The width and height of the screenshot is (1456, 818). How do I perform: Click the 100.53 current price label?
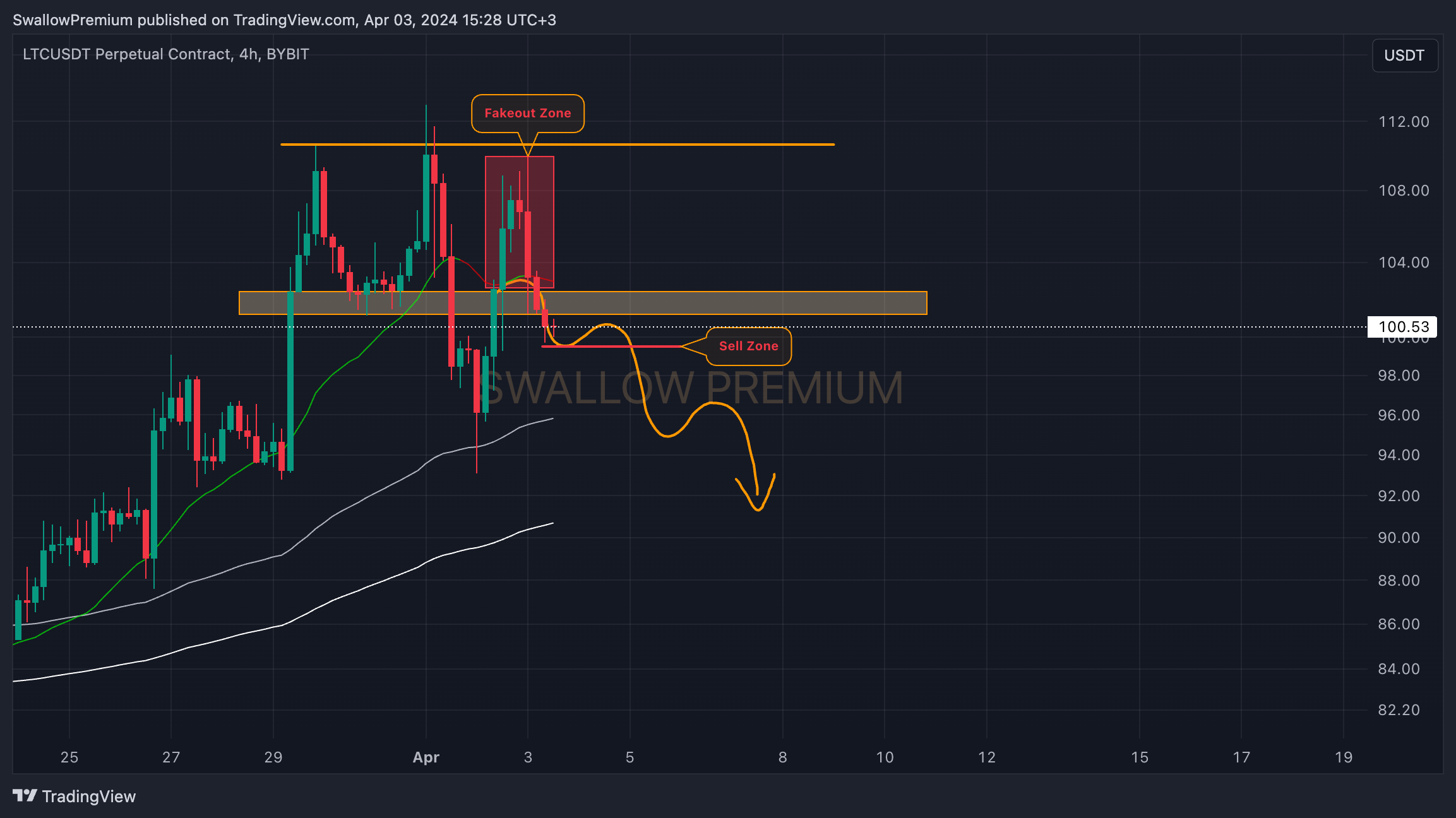tap(1402, 327)
